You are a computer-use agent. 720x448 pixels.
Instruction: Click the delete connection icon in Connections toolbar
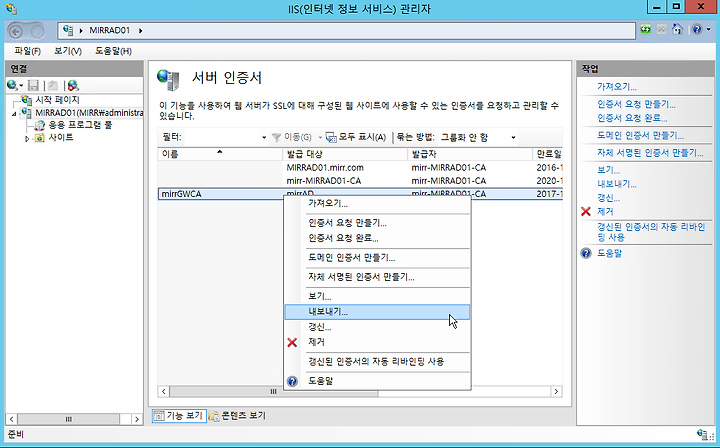73,85
